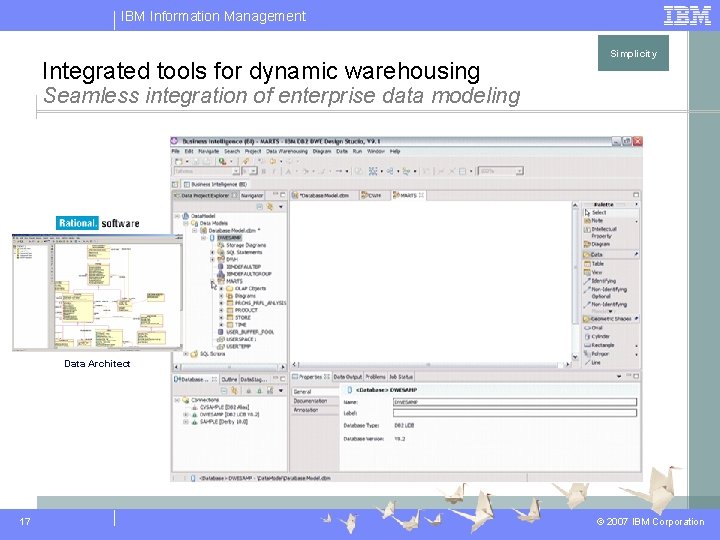Image resolution: width=720 pixels, height=540 pixels.
Task: Switch to the Job Status tab
Action: tap(401, 377)
